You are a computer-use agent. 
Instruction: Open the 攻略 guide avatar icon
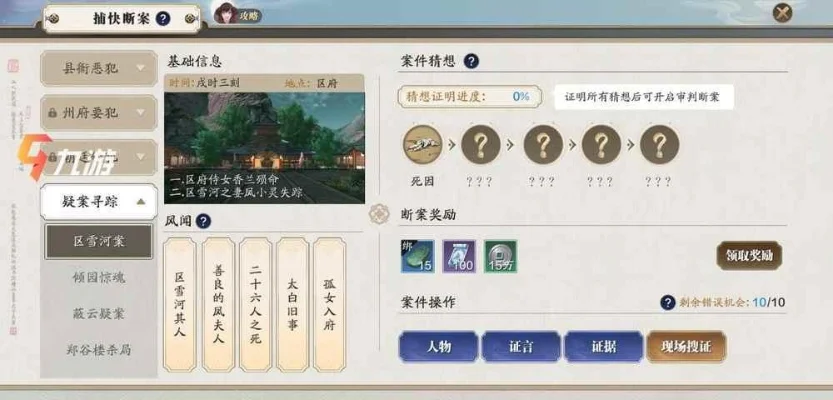(x=227, y=13)
